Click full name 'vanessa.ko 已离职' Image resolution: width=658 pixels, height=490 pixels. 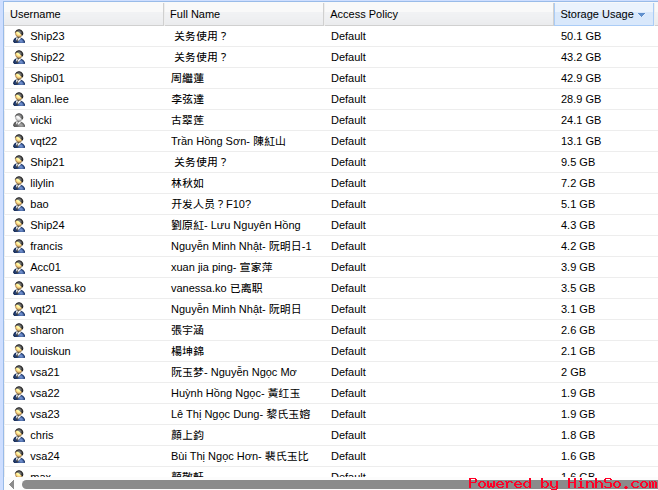tap(217, 288)
